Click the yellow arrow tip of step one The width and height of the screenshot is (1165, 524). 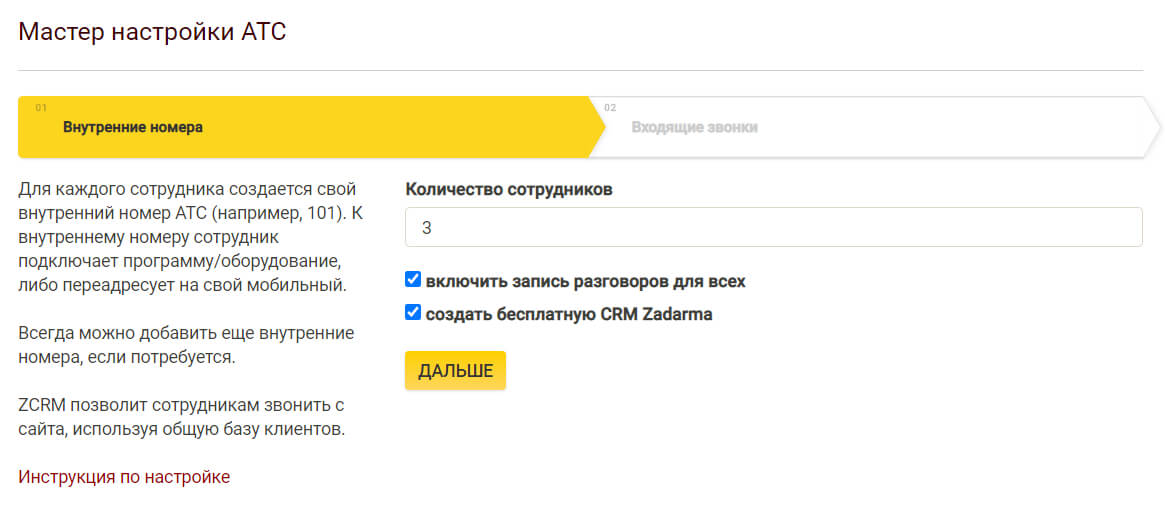(596, 127)
